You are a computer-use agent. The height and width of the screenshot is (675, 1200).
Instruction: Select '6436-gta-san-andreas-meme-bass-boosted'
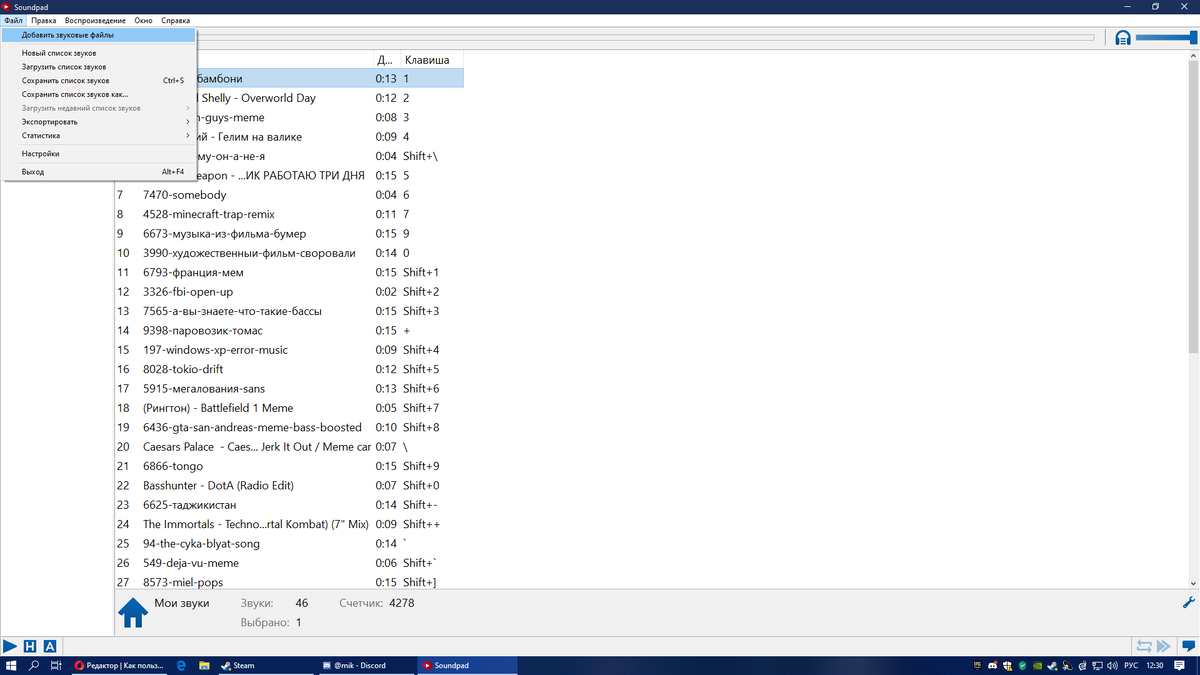click(289, 427)
